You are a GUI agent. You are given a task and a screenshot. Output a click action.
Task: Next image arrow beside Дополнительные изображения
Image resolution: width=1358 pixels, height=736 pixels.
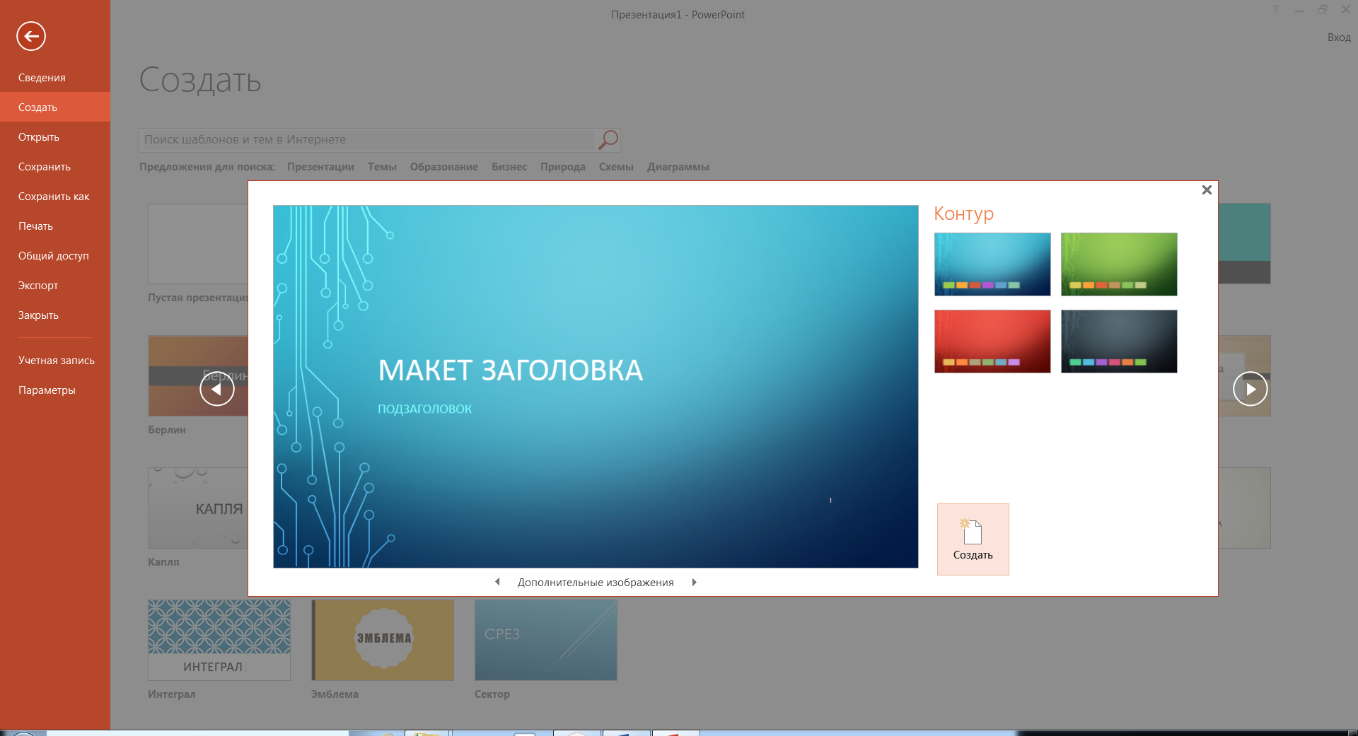tap(694, 582)
